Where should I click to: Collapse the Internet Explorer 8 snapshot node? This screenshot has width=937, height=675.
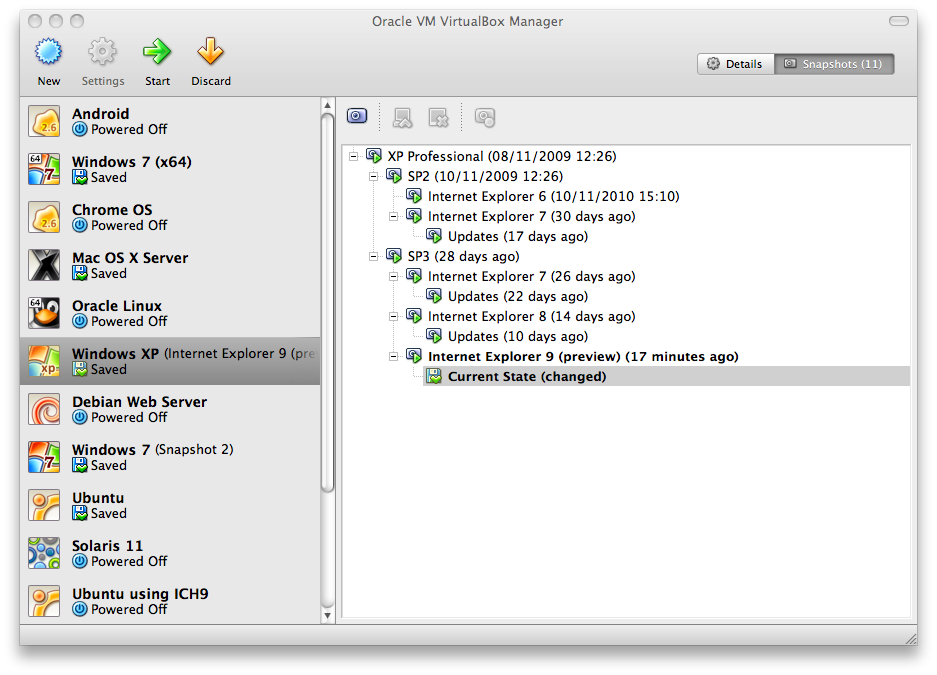(x=393, y=317)
